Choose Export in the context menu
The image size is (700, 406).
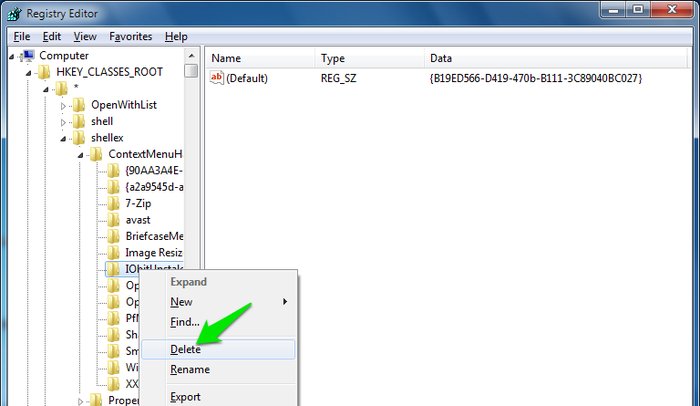[218, 397]
